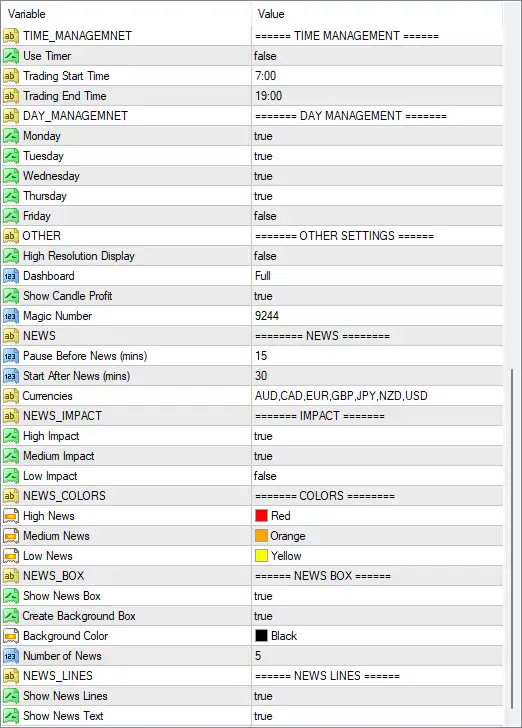Select the Tuesday variable label

click(x=43, y=156)
